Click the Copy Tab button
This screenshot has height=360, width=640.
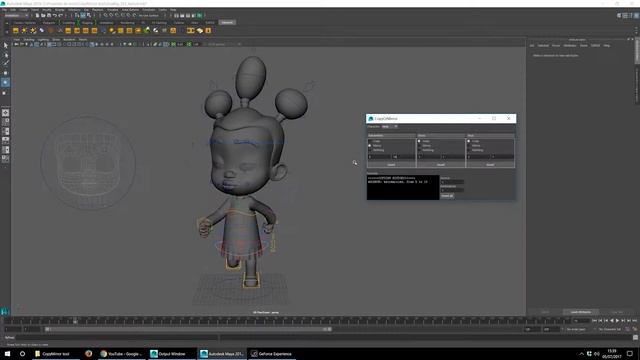(x=618, y=312)
